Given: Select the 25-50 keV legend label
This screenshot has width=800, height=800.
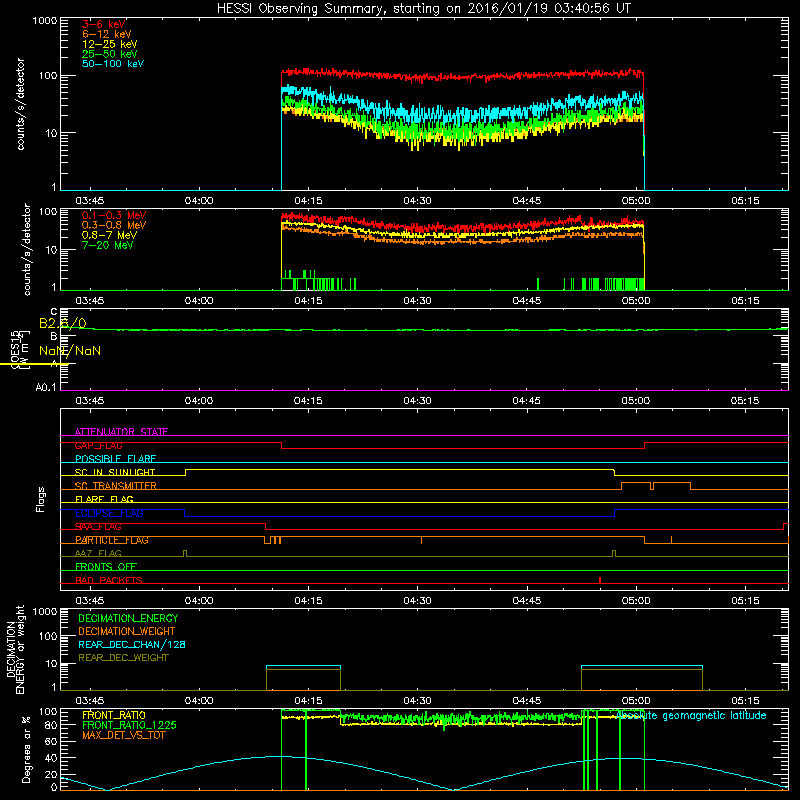Looking at the screenshot, I should click(110, 54).
